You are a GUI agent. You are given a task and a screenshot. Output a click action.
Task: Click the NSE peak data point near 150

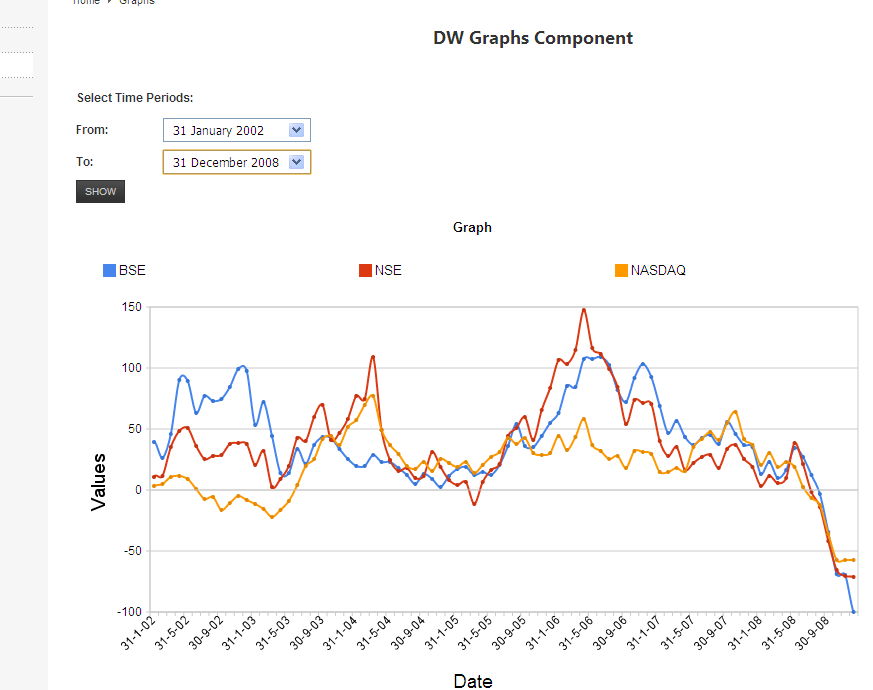point(583,310)
